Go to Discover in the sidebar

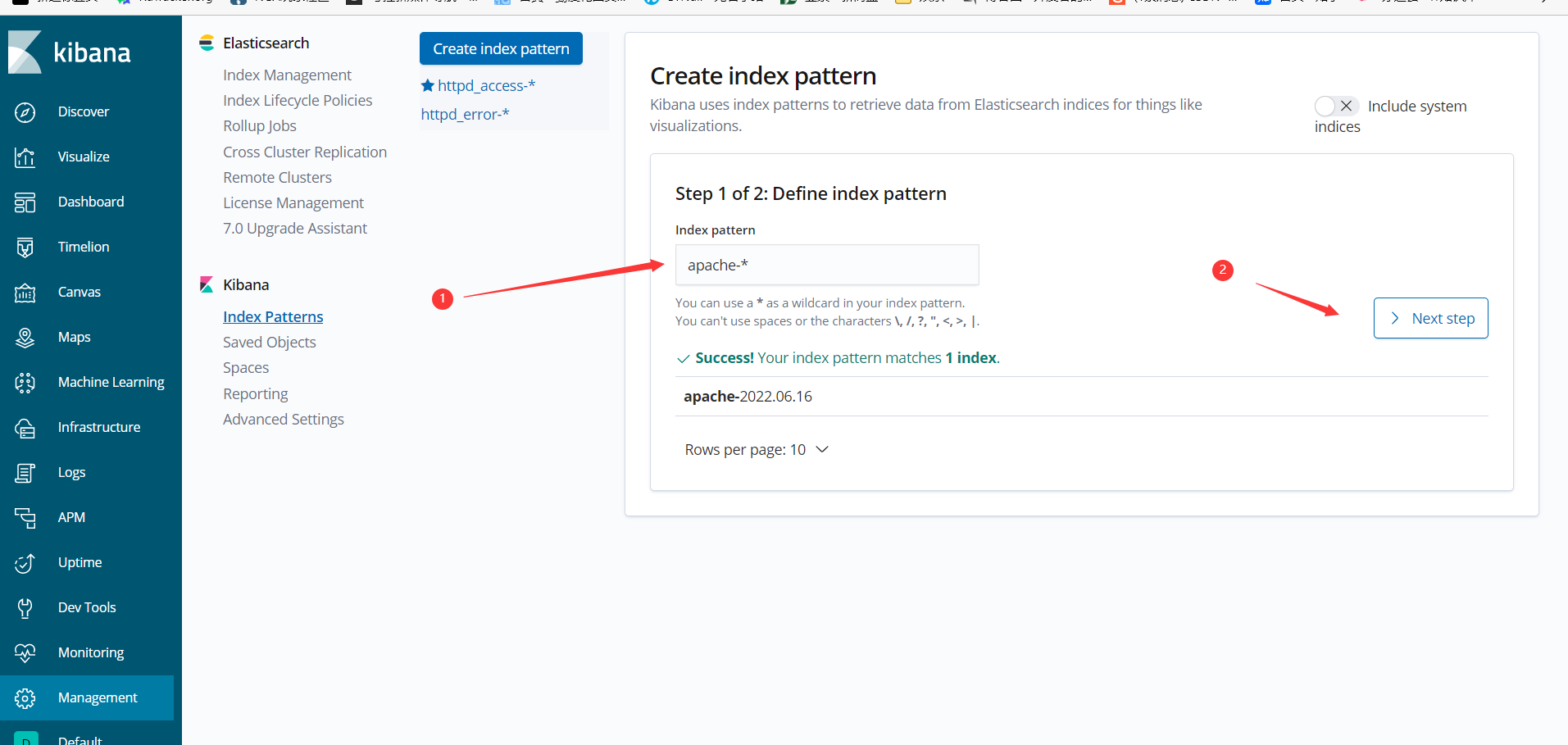(84, 111)
